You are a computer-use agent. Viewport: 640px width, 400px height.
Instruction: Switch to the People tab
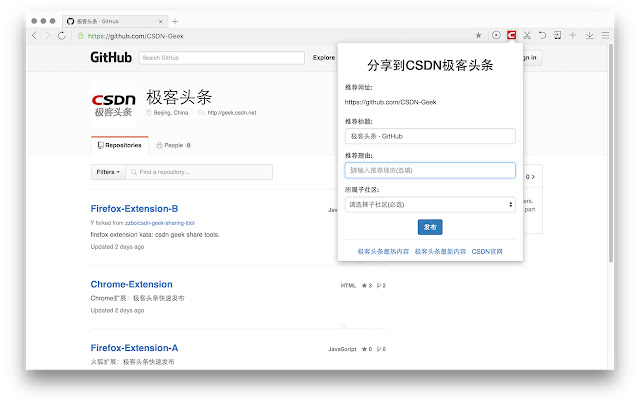[173, 145]
